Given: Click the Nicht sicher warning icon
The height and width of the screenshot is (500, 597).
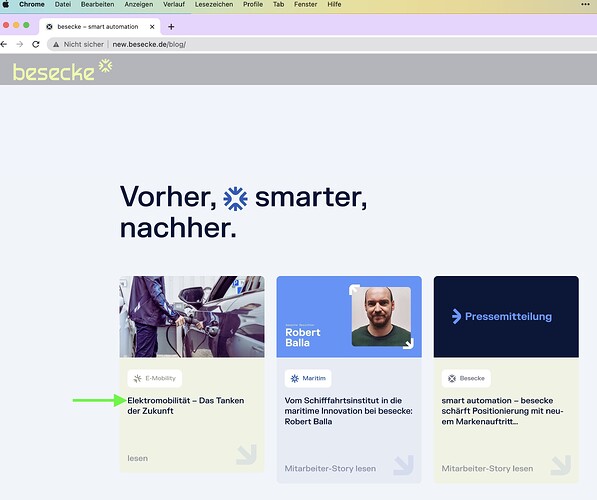Looking at the screenshot, I should coord(56,45).
